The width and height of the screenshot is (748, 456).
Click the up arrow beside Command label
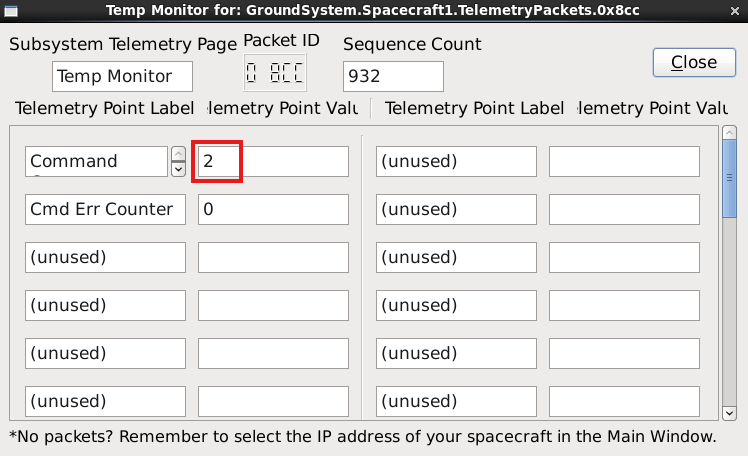pos(178,154)
